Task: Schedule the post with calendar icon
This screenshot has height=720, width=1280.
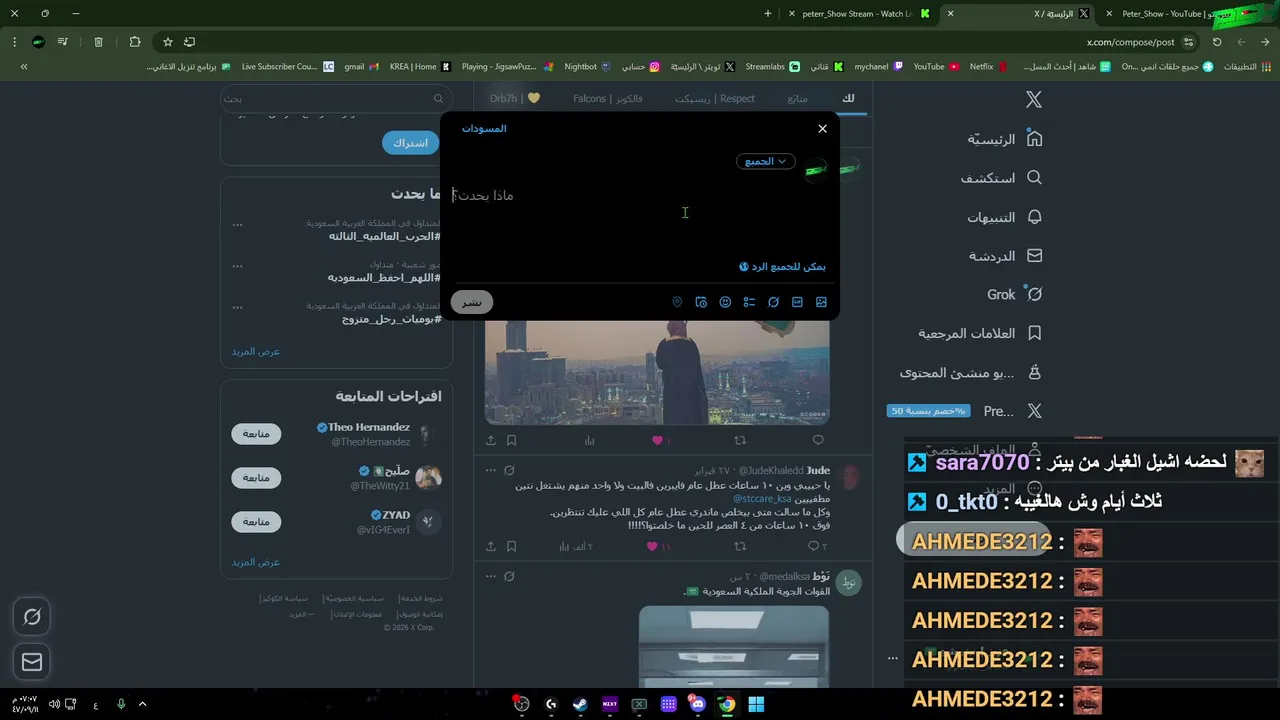Action: click(701, 302)
